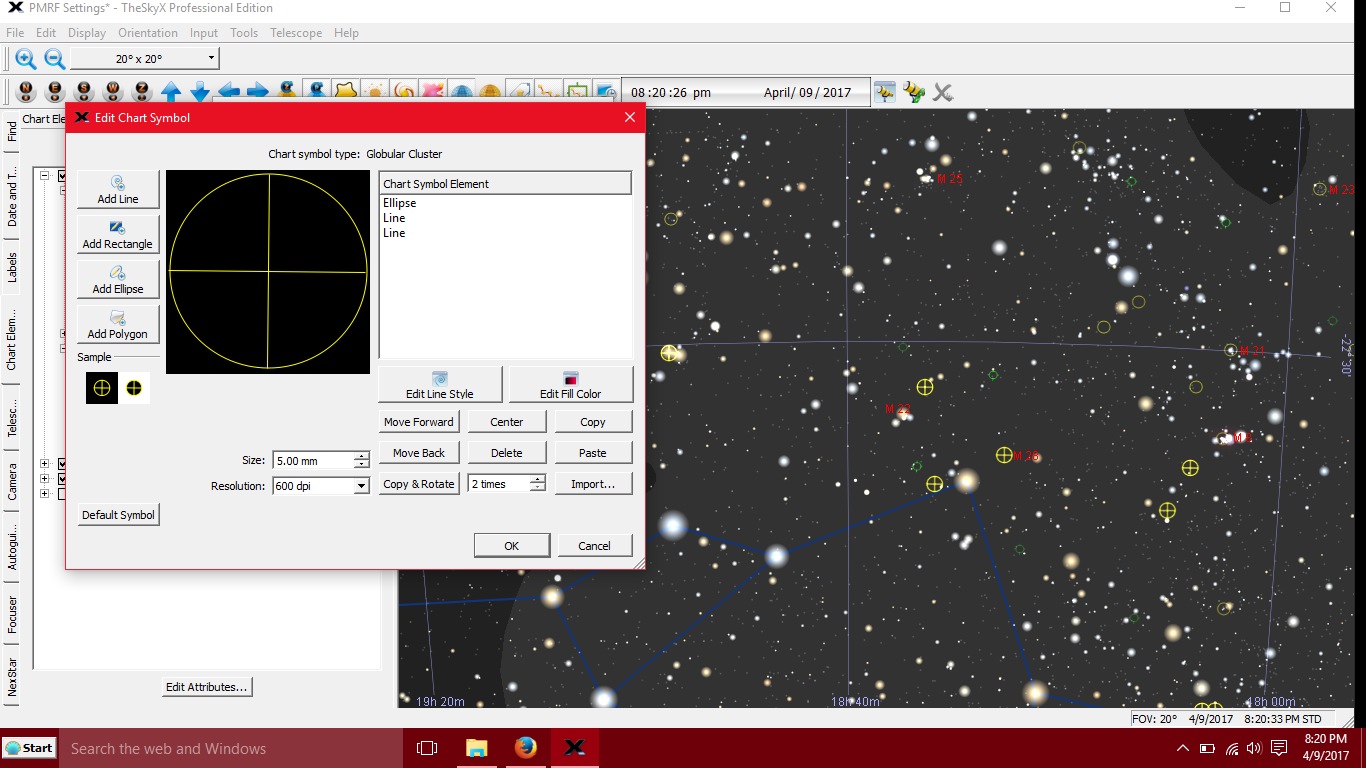Image resolution: width=1366 pixels, height=768 pixels.
Task: Open Edit Line Style
Action: tap(440, 384)
